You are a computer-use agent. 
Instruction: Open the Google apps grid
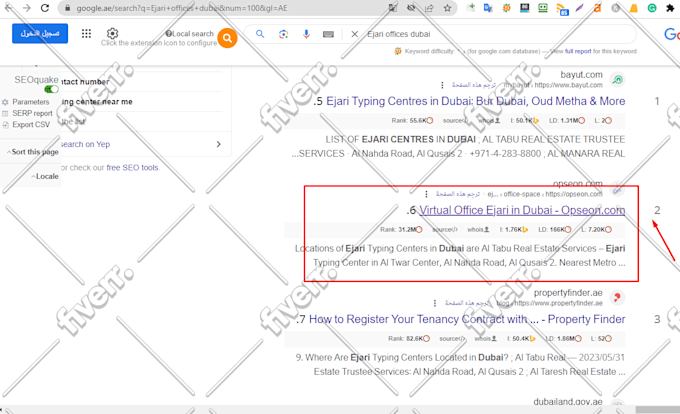[86, 33]
